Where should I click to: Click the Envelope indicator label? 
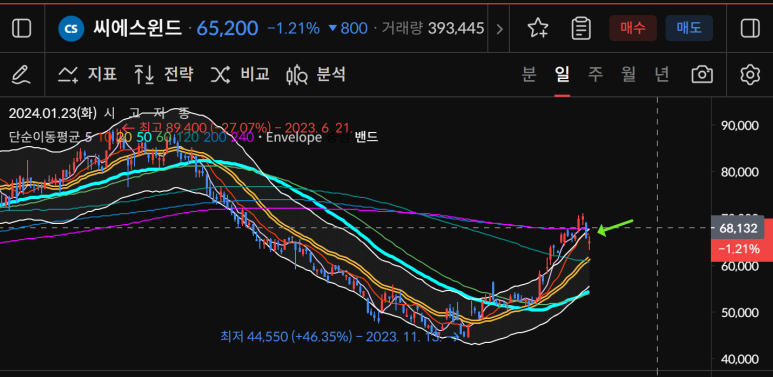pos(294,137)
